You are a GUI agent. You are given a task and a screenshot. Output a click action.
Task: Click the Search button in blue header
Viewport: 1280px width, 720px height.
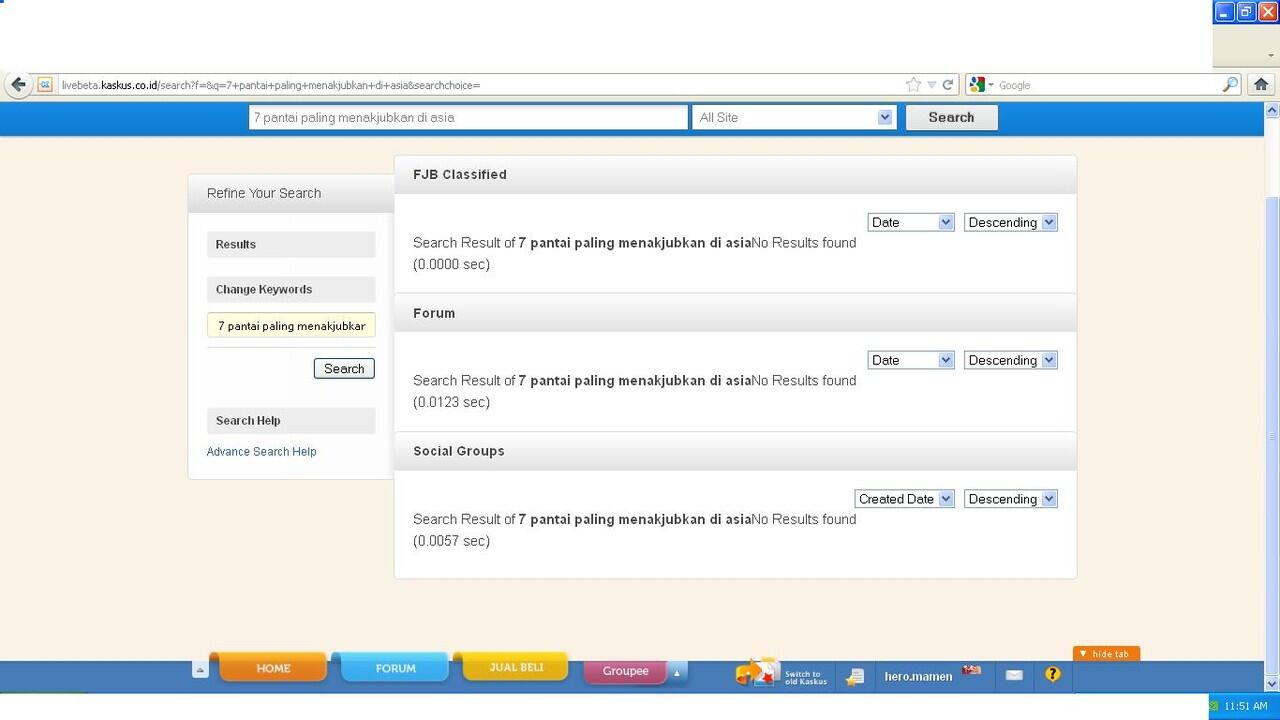(951, 117)
